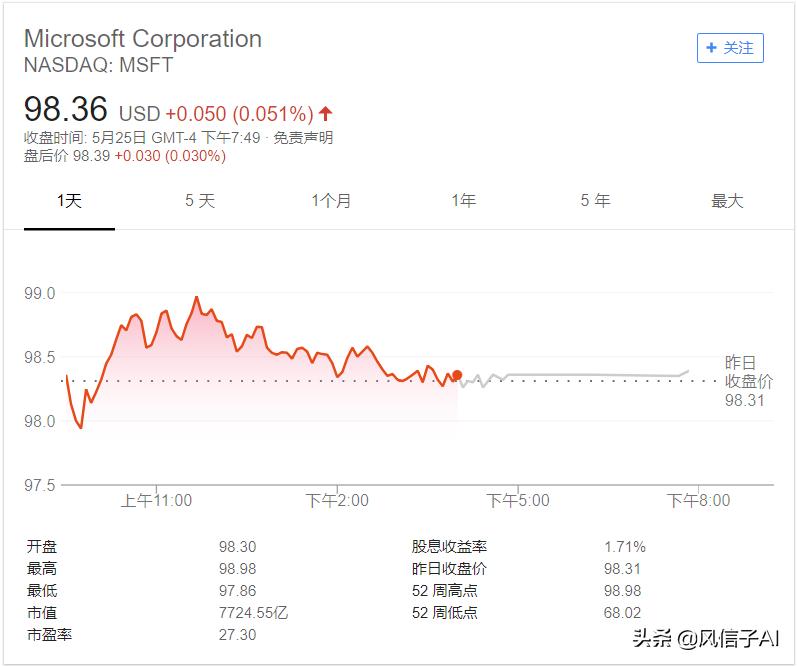Switch to the 5 天 chart tab

point(200,201)
